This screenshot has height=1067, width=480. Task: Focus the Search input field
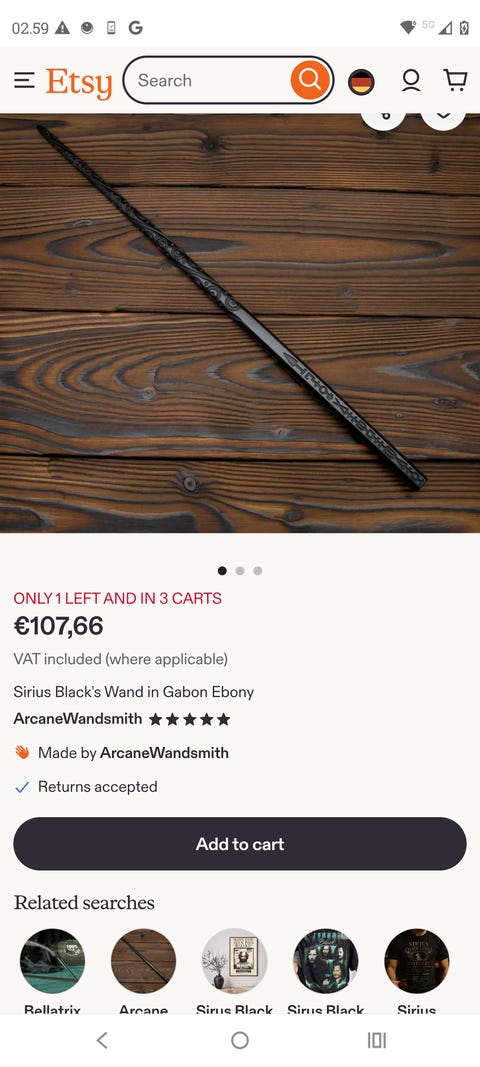click(211, 80)
